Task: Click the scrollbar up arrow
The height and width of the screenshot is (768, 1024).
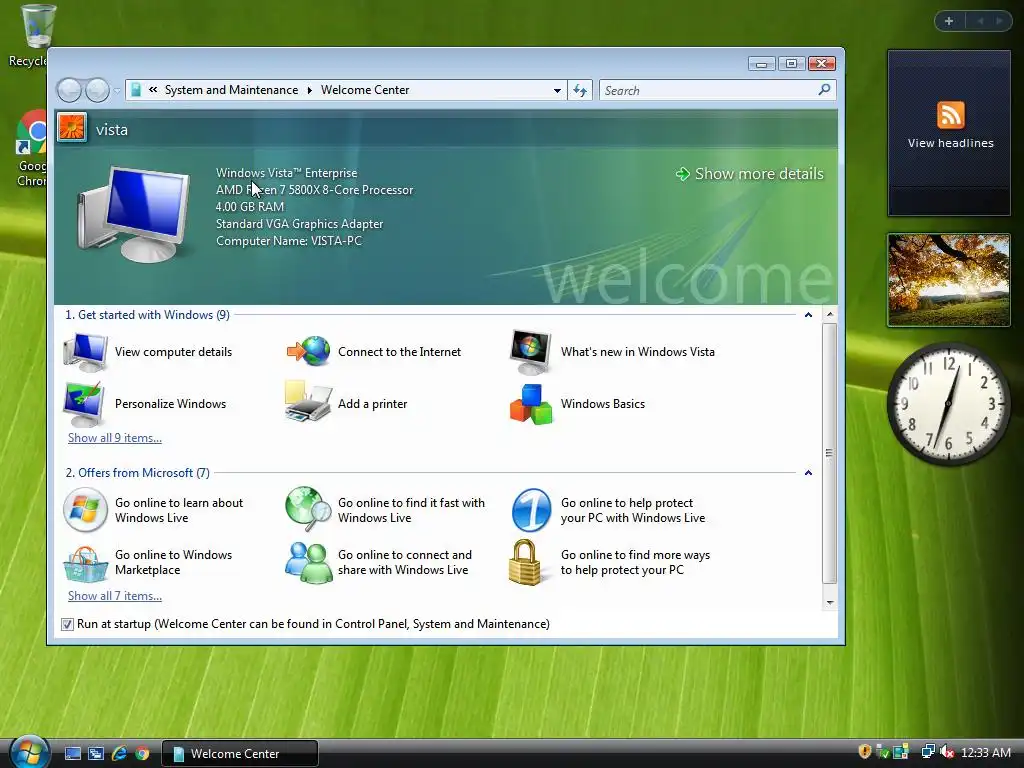Action: point(829,315)
